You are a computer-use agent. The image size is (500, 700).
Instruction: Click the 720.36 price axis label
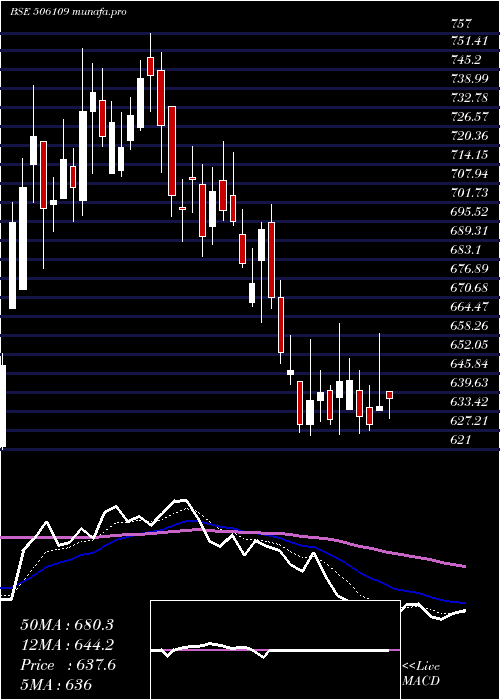click(469, 136)
